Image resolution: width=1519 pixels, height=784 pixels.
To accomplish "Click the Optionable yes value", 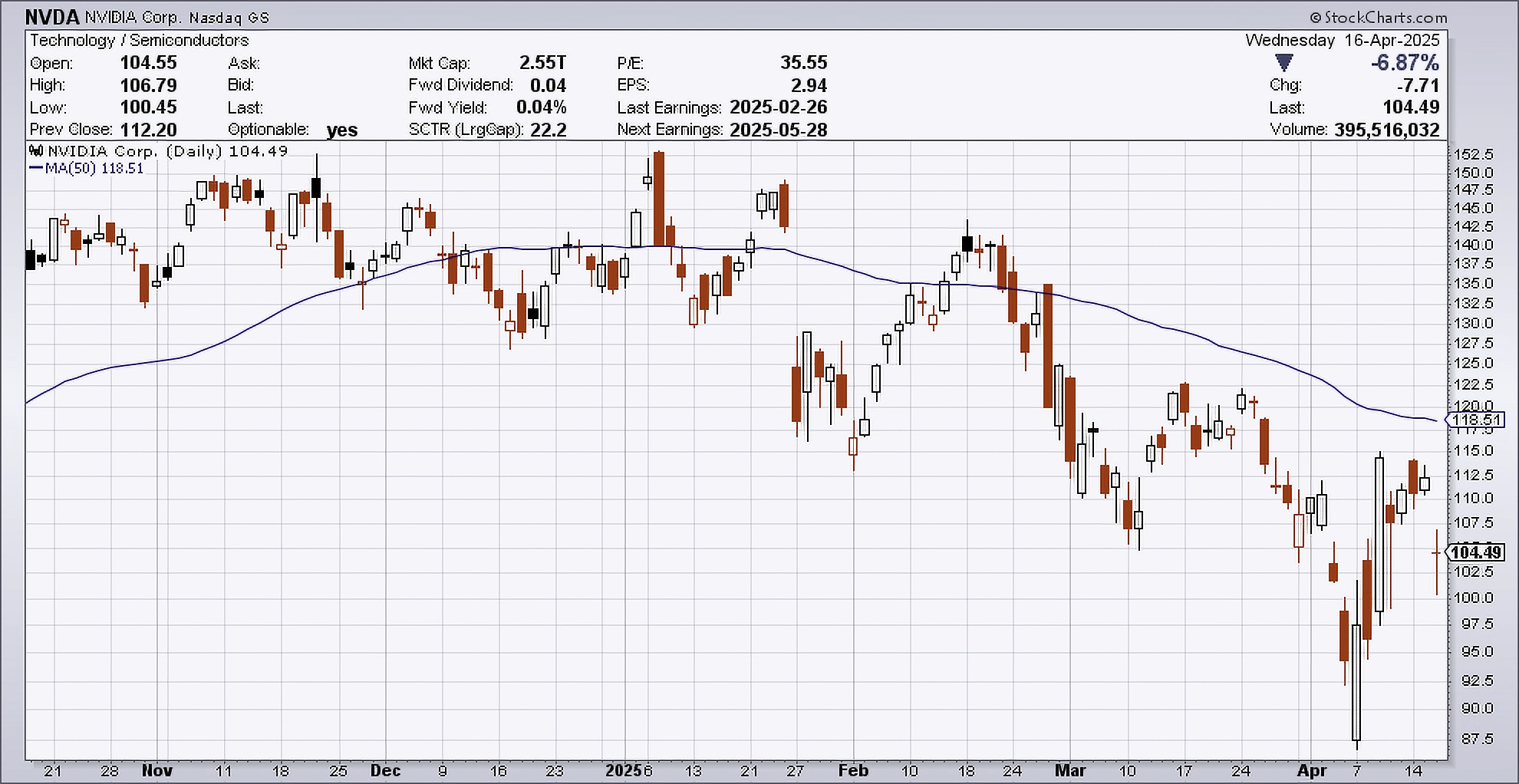I will 342,130.
